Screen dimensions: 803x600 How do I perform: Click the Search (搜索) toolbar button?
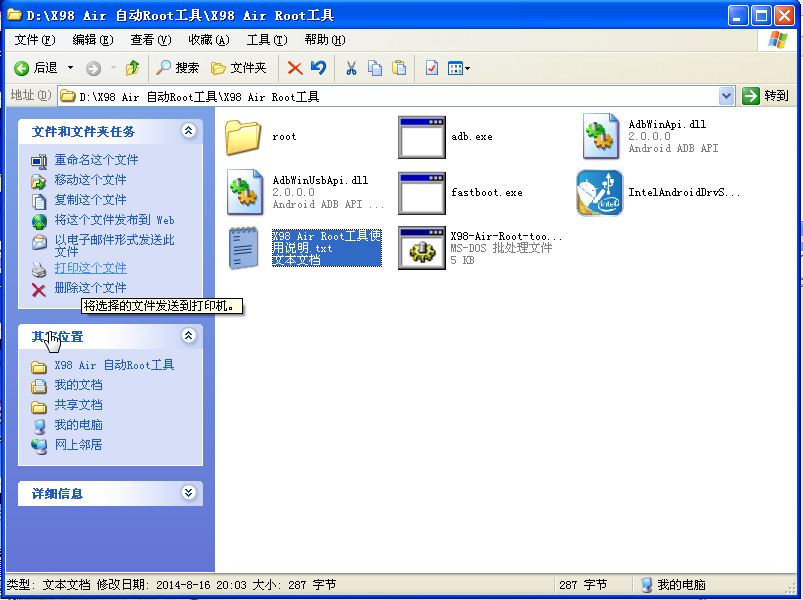coord(177,68)
